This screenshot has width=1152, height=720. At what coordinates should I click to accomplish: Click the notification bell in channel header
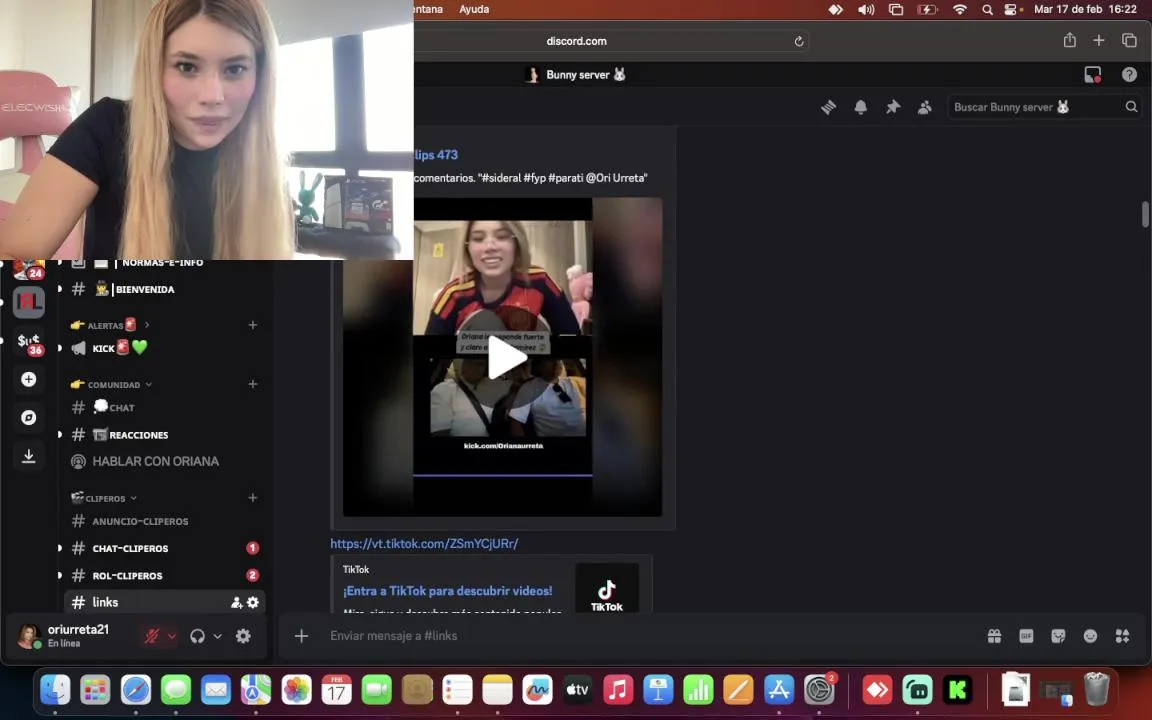[860, 107]
